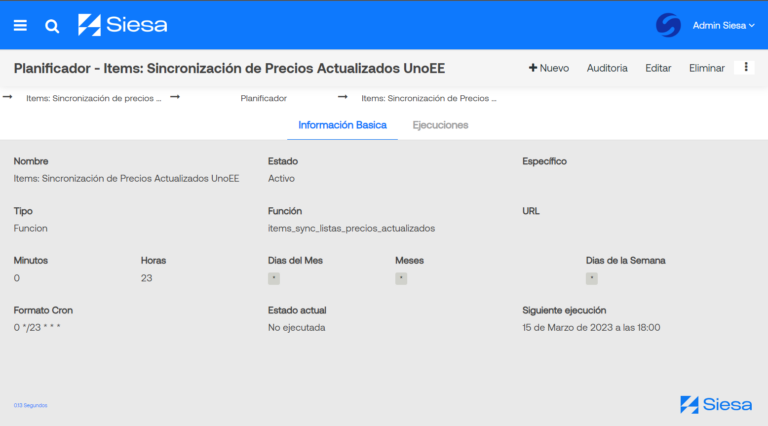768x426 pixels.
Task: Select the Información Basica tab
Action: pos(342,125)
